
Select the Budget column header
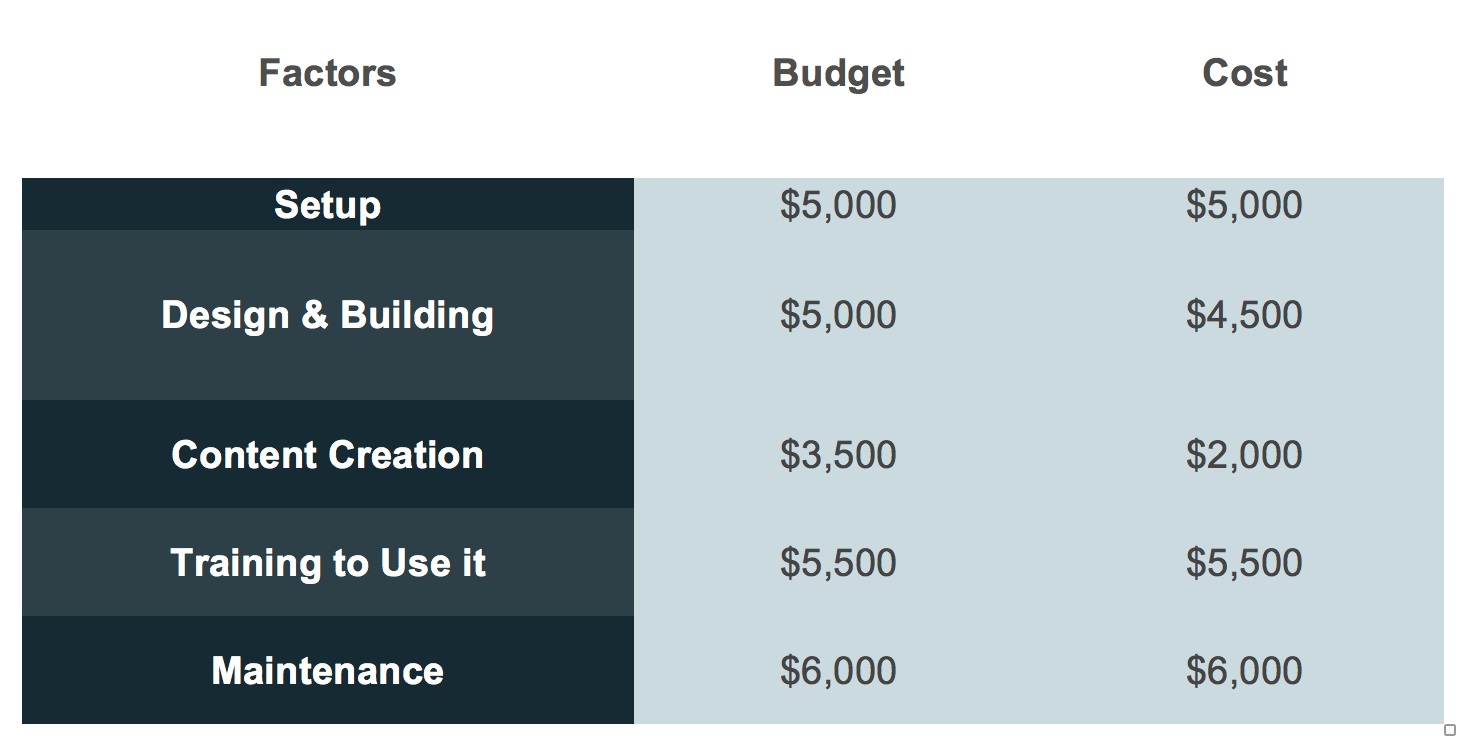(x=838, y=73)
